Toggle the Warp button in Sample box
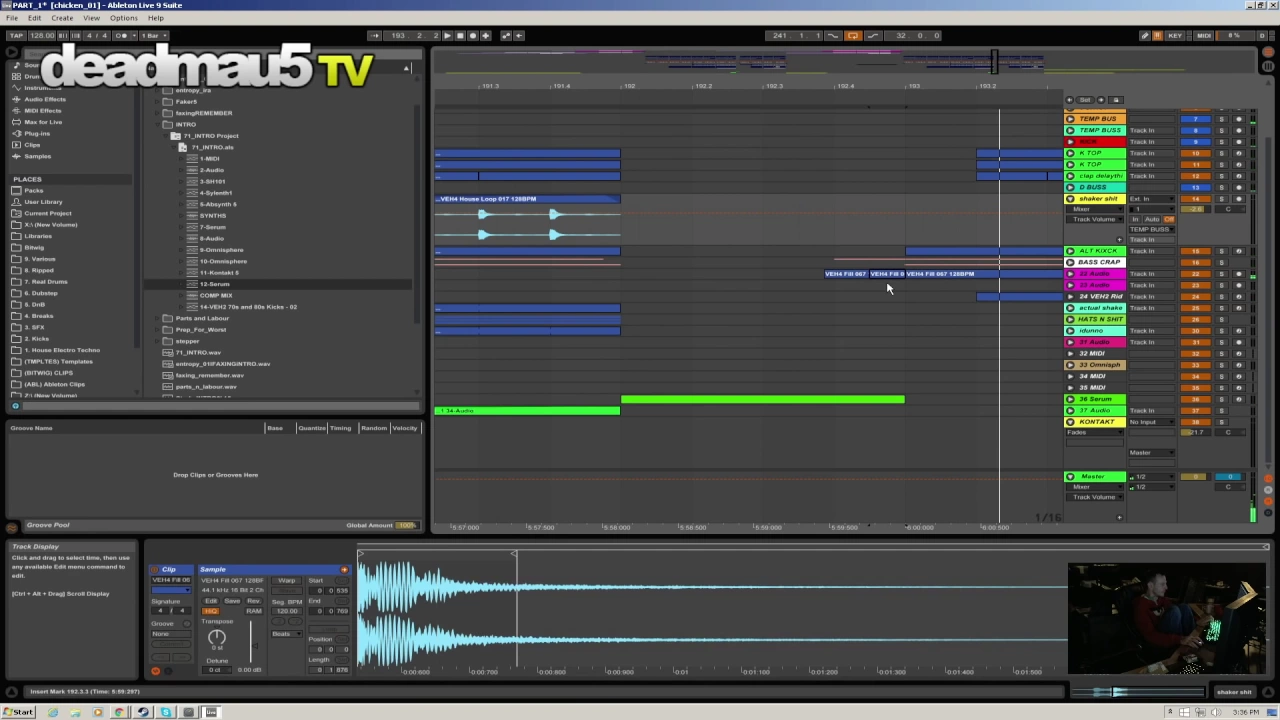 287,580
